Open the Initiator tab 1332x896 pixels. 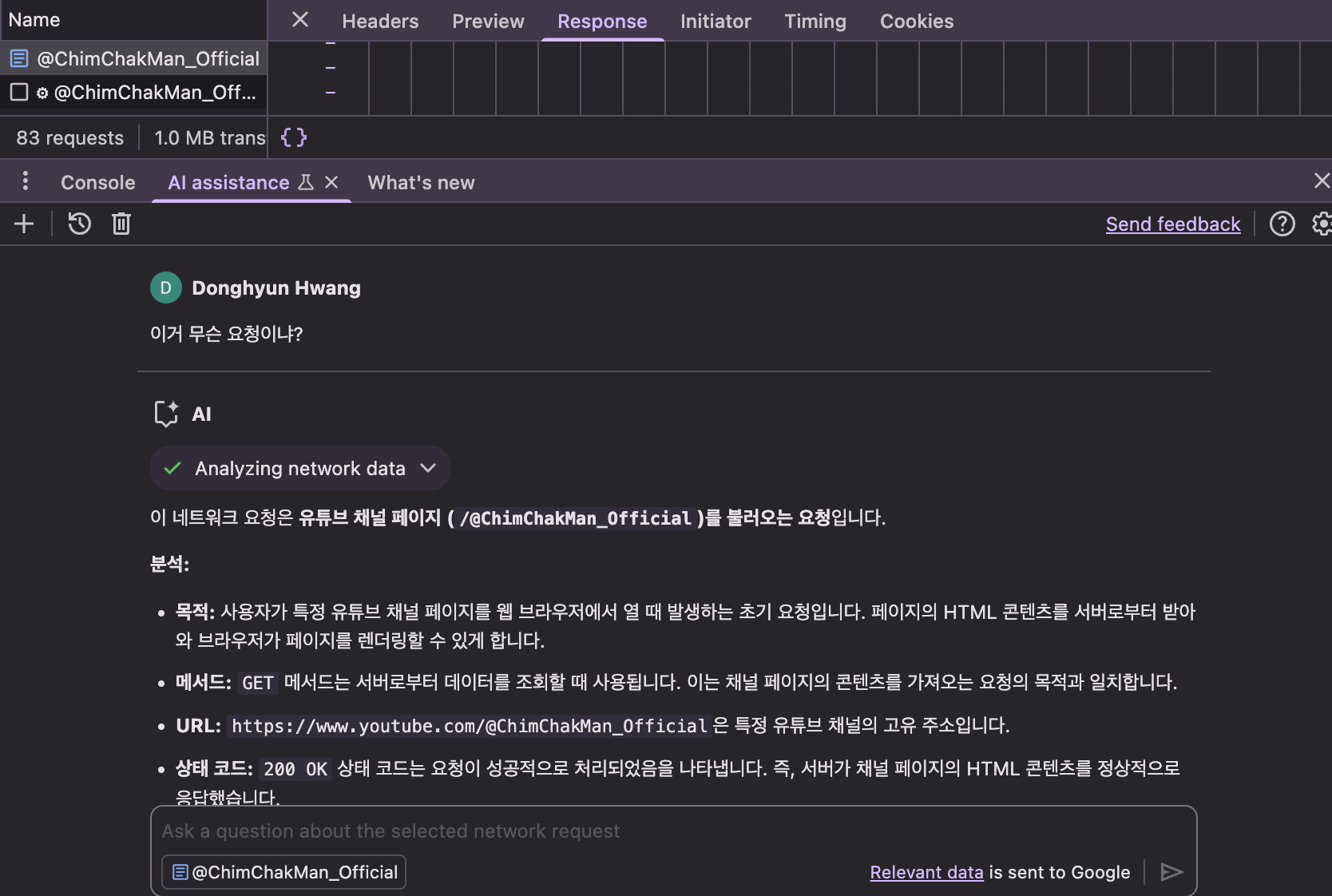[716, 22]
